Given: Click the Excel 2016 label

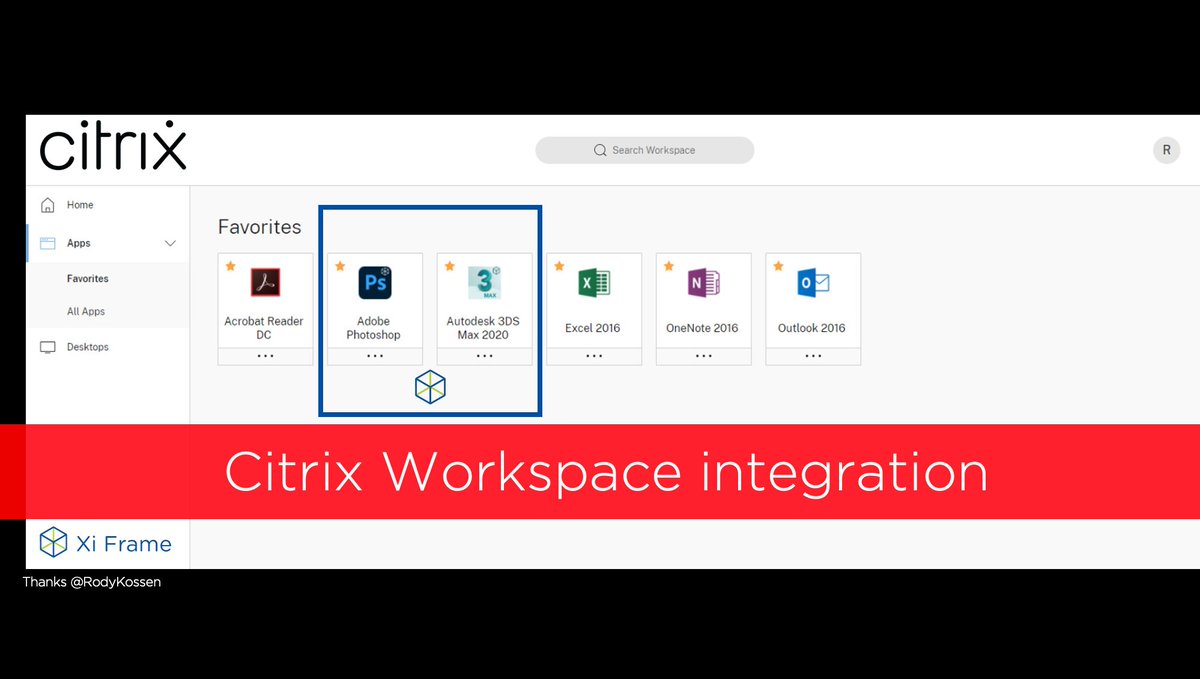Looking at the screenshot, I should [x=593, y=328].
